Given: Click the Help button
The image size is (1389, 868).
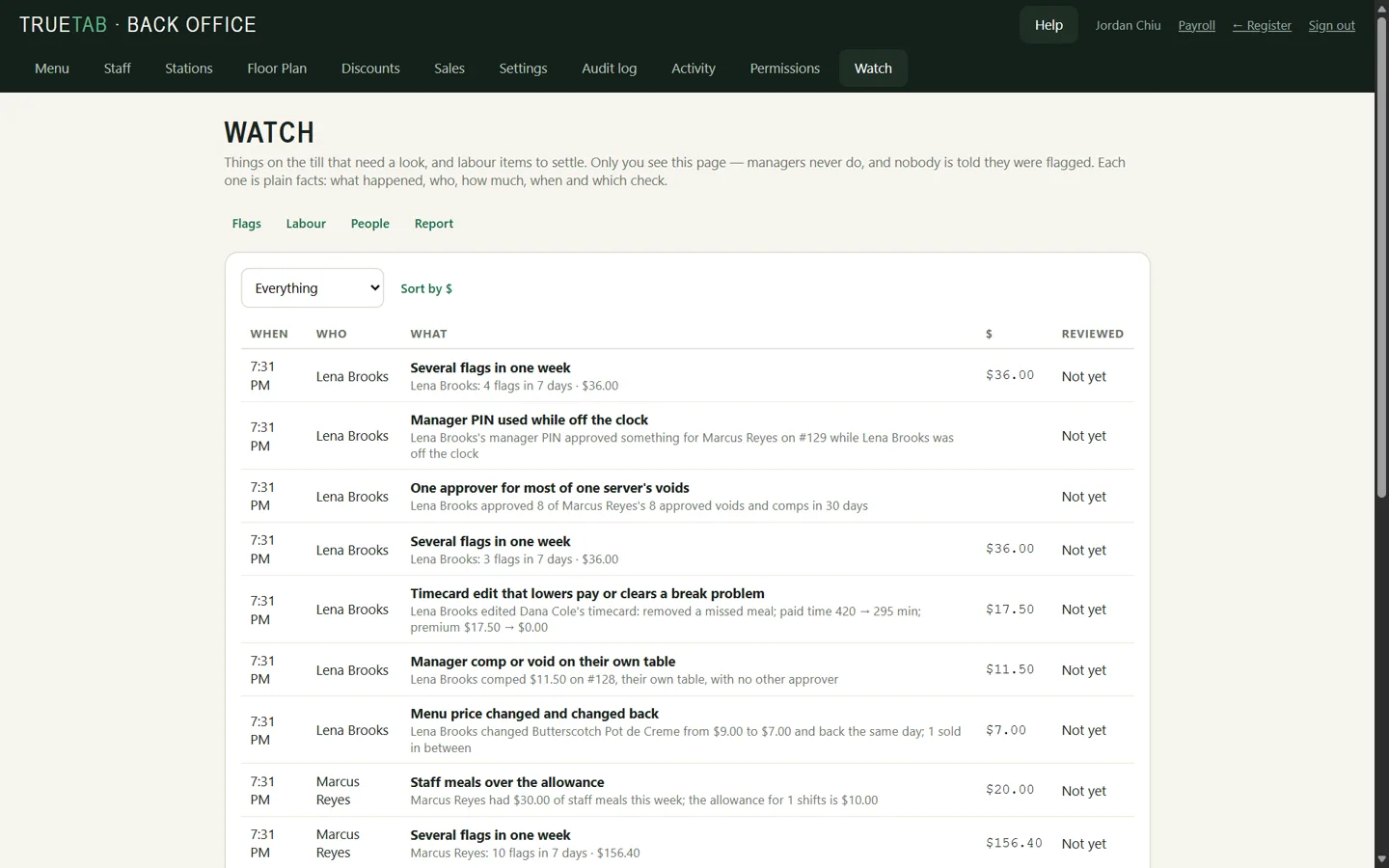Looking at the screenshot, I should tap(1049, 25).
